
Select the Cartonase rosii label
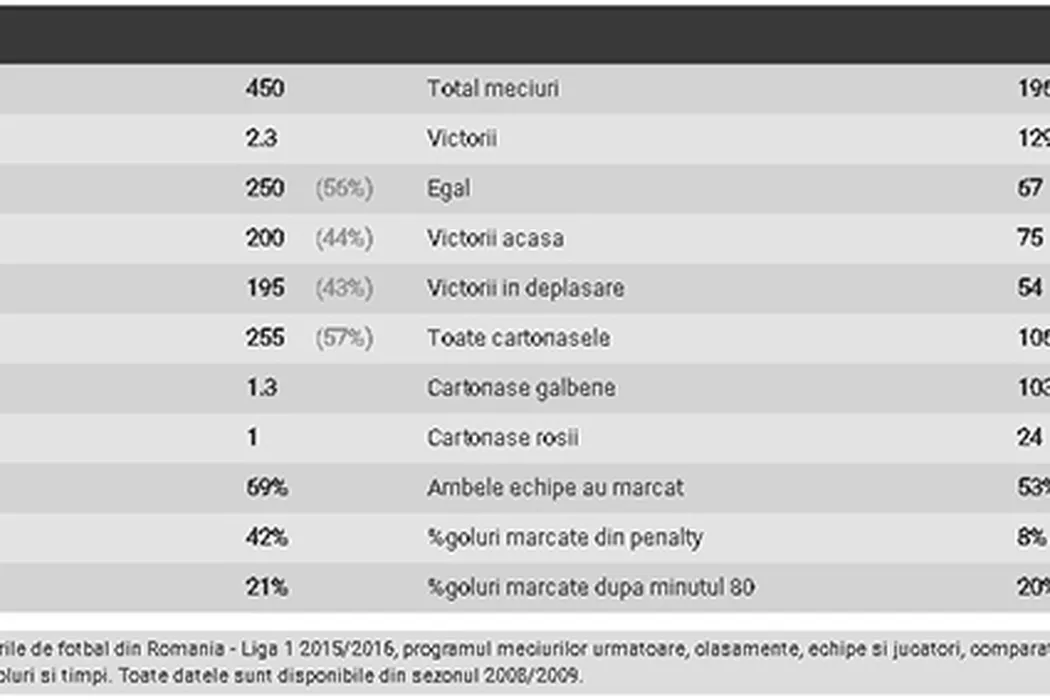point(502,438)
